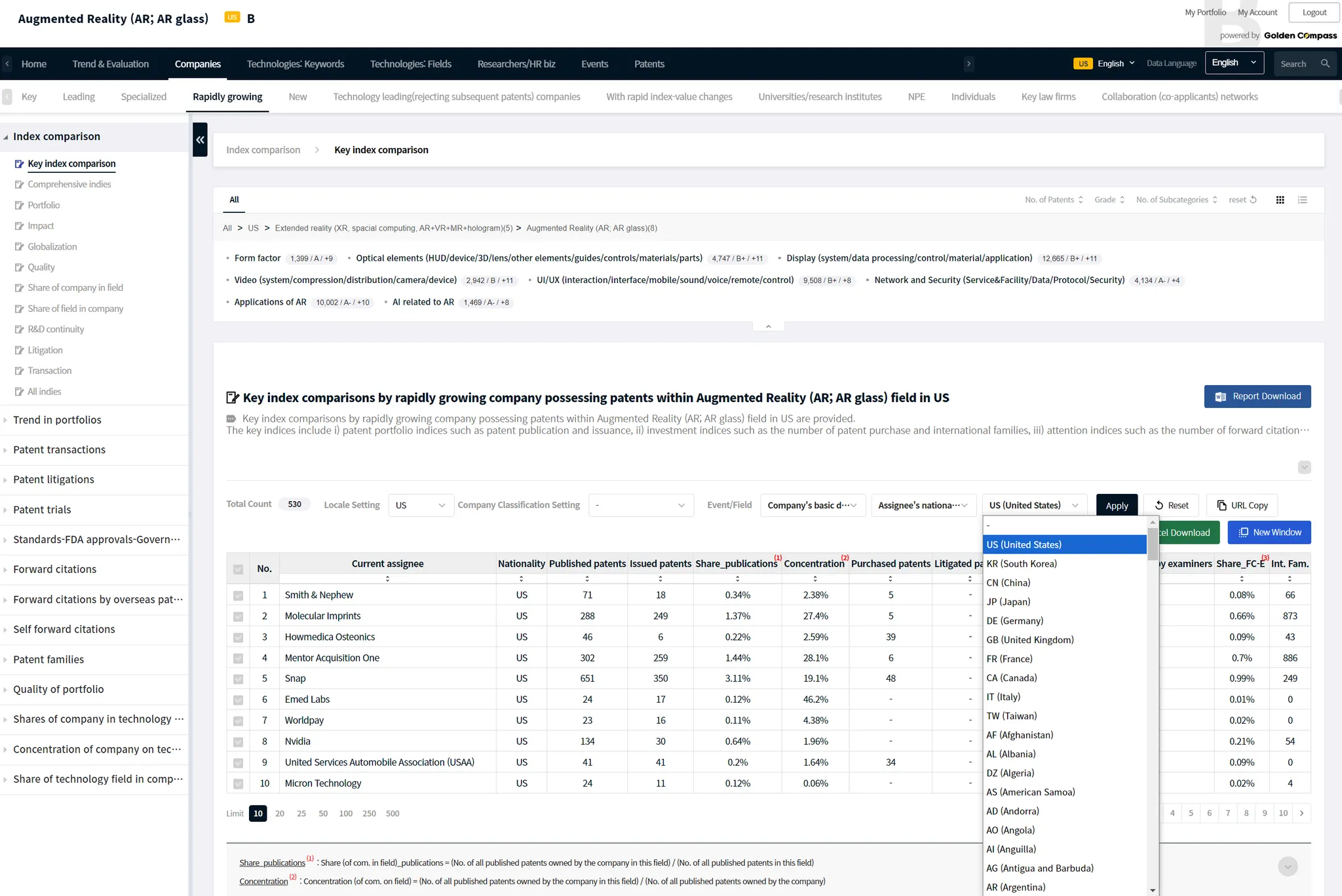
Task: Toggle the select-all header checkbox
Action: point(238,569)
